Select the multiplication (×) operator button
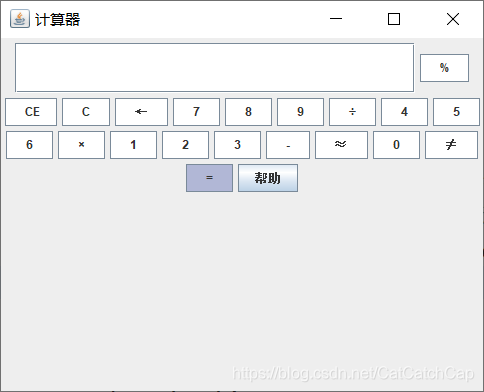This screenshot has width=484, height=392. (x=81, y=145)
